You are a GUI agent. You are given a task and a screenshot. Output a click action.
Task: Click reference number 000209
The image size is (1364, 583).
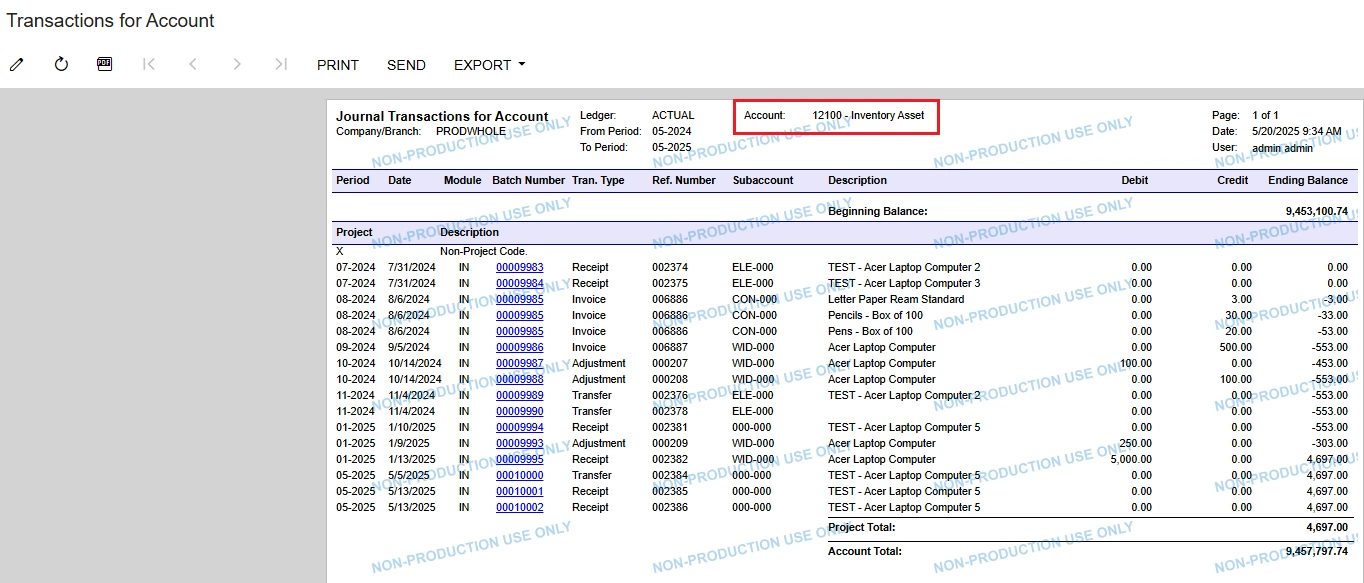670,443
